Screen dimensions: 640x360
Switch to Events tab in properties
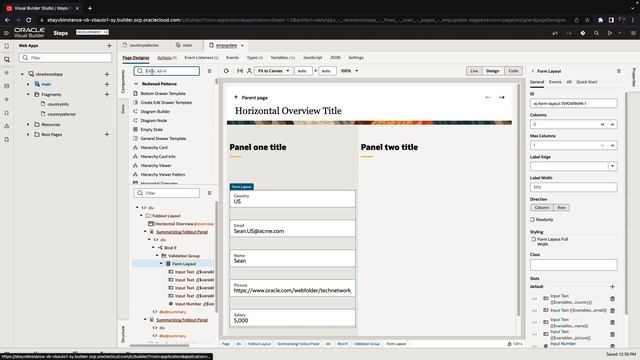[555, 82]
